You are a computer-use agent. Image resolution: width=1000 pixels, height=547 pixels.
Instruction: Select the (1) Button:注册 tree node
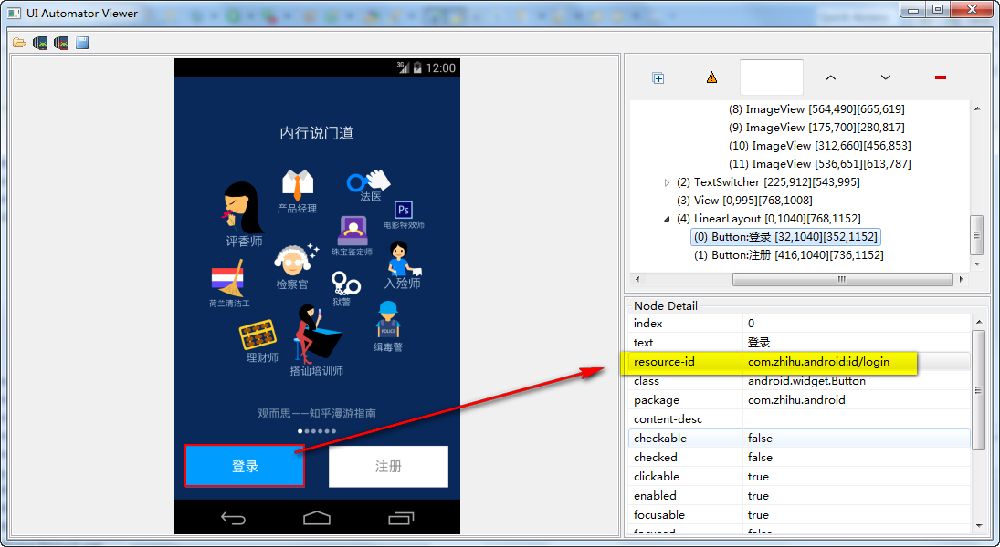788,255
